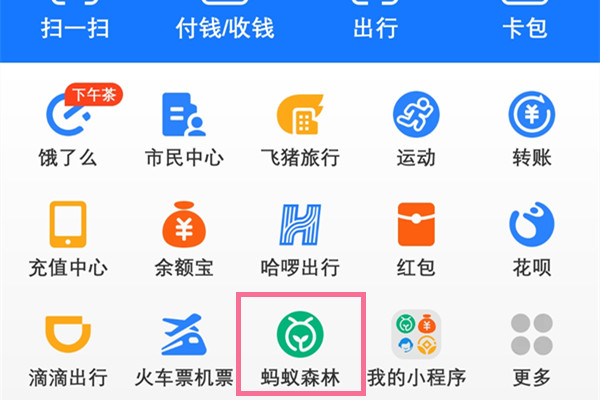
Task: Open the 红包 red envelope
Action: point(416,224)
